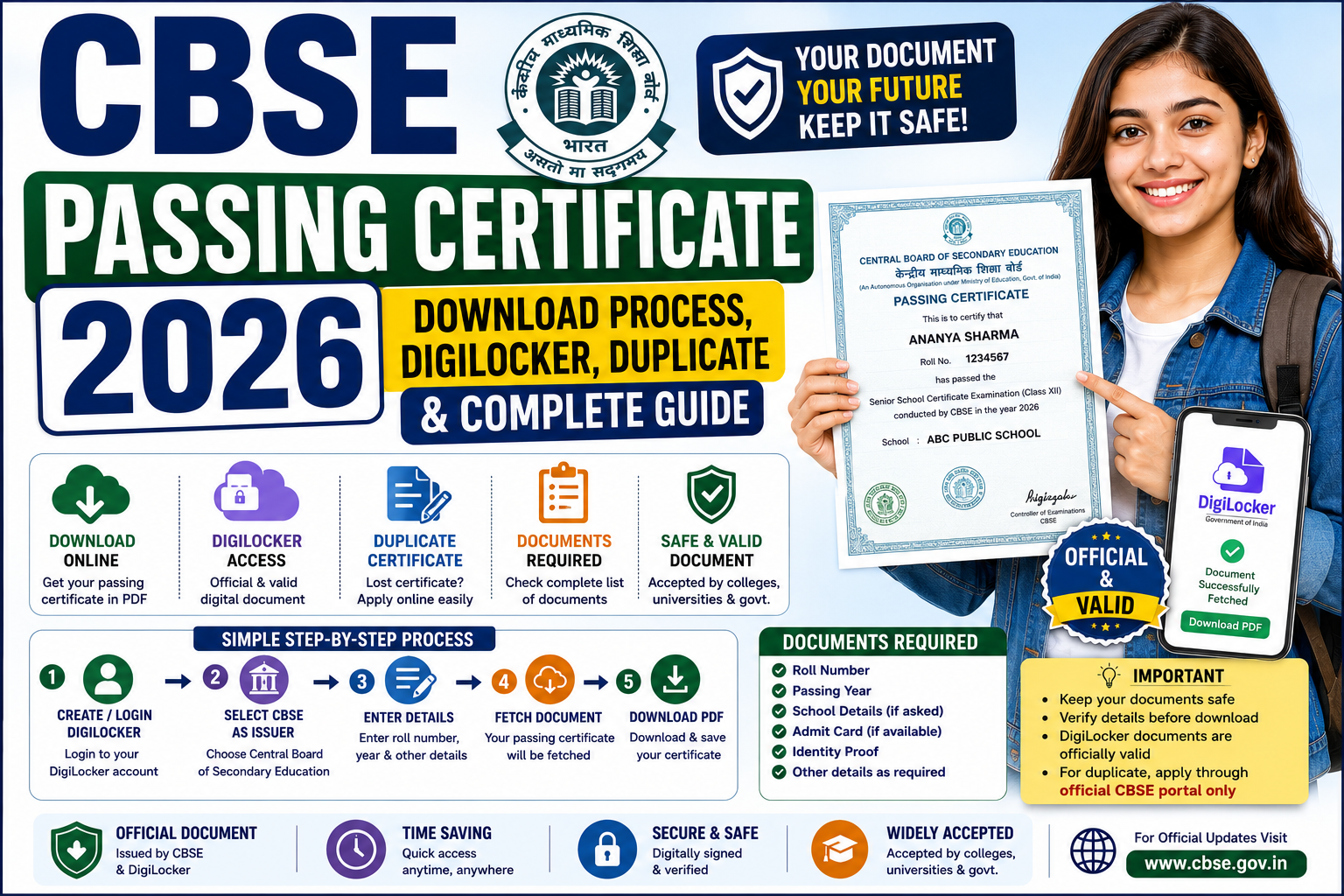
Task: Click the green shield Safe & Valid icon
Action: pyautogui.click(x=710, y=494)
